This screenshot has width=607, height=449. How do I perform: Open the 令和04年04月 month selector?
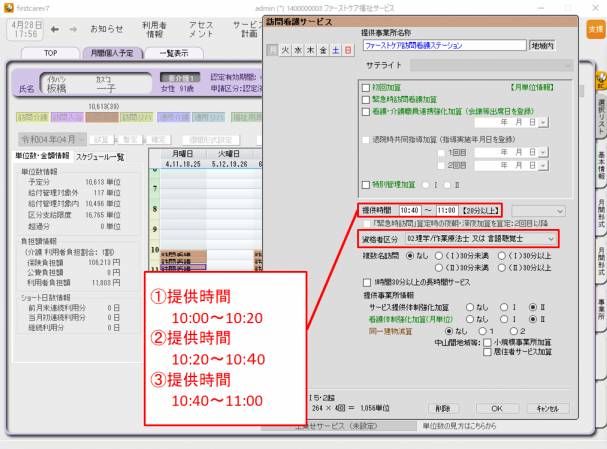49,140
